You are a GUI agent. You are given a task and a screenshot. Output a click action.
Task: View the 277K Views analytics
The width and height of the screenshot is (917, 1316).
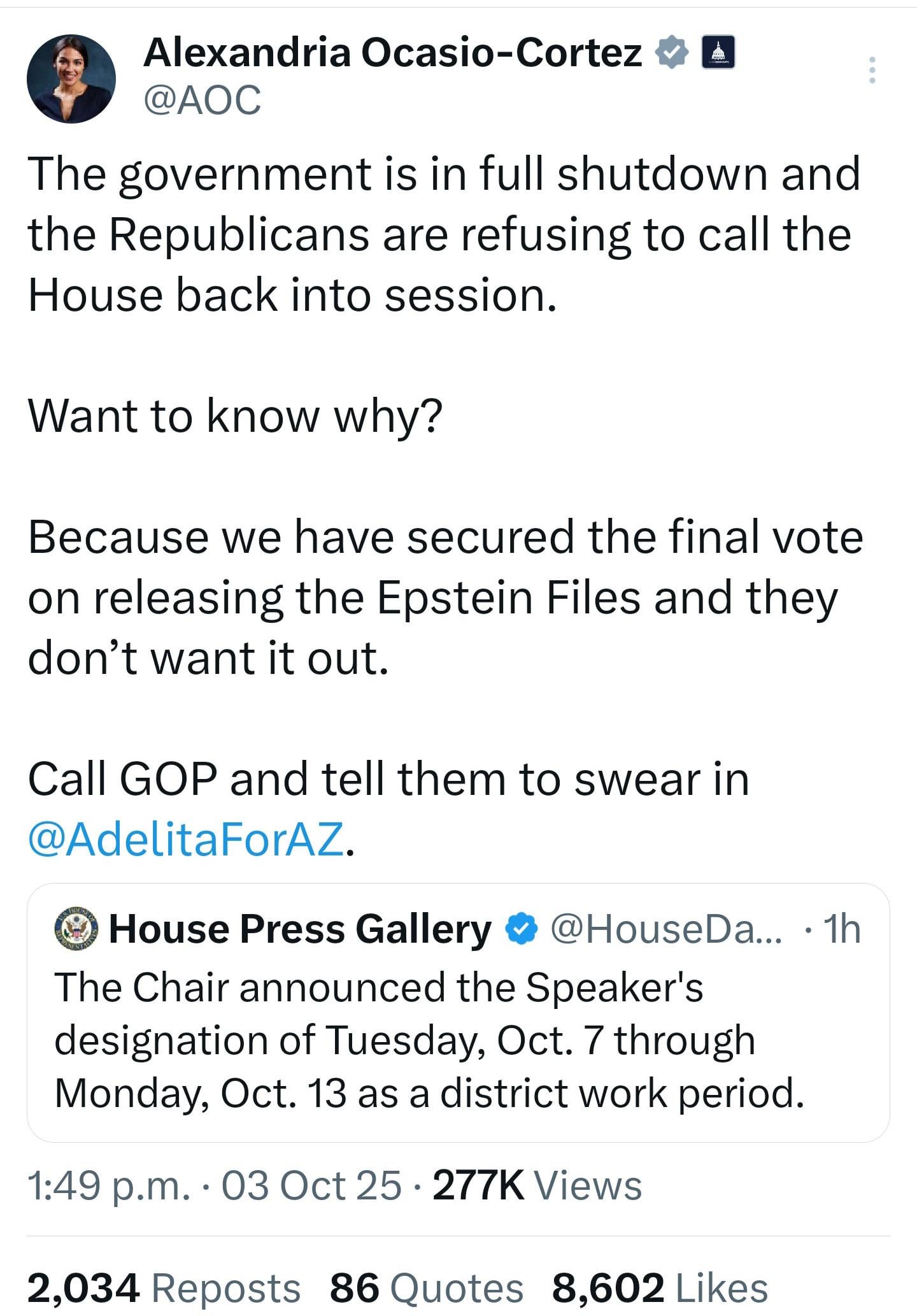(x=537, y=1185)
